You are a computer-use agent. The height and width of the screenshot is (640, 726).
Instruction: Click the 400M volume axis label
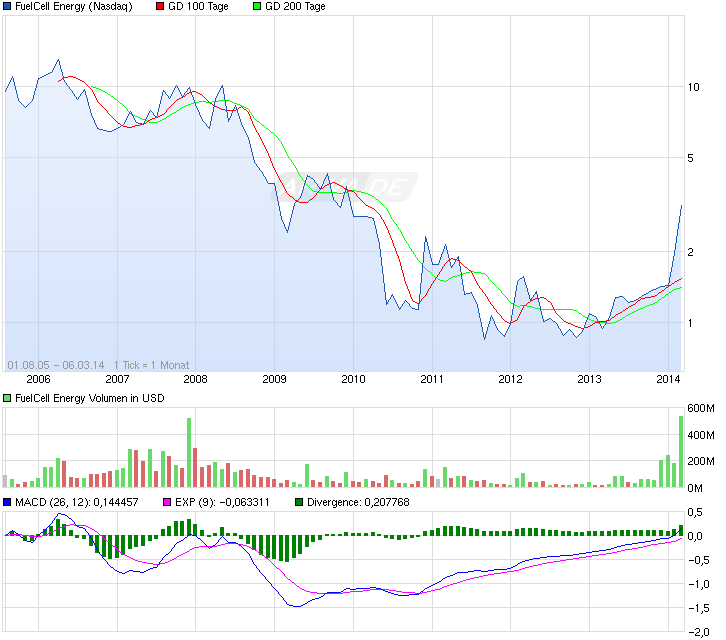tap(701, 435)
